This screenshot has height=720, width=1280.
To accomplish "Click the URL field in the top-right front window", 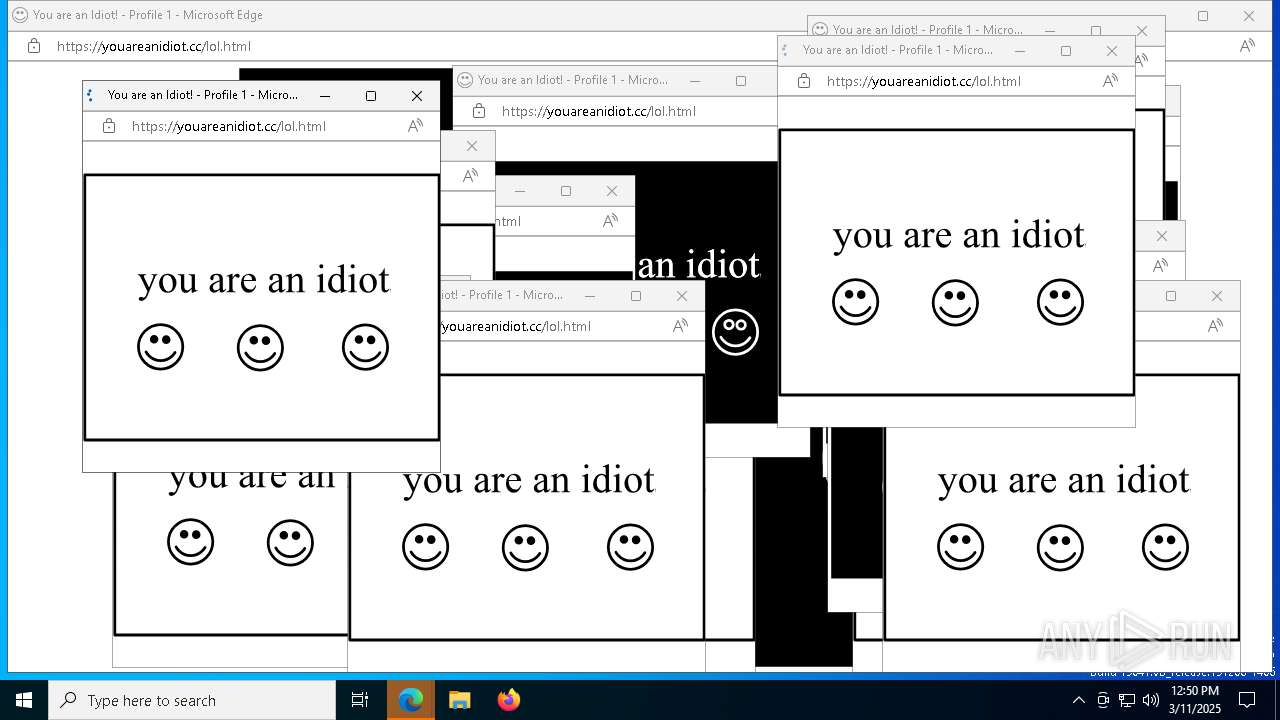I will coord(923,81).
